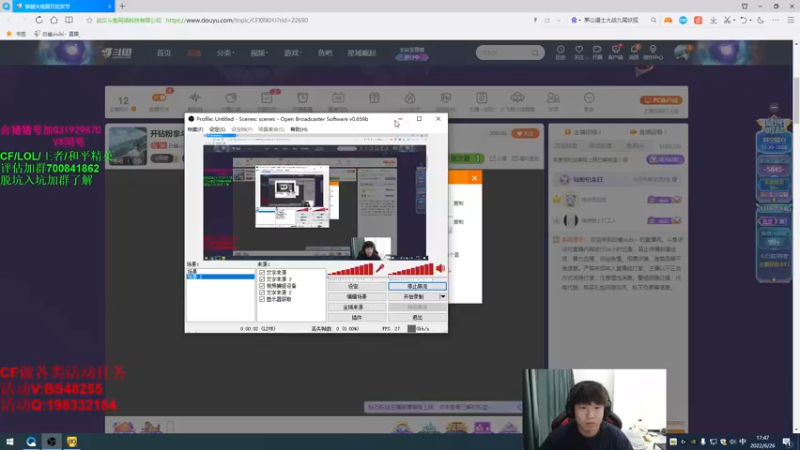Viewport: 800px width, 450px height.
Task: Adjust the OBS microphone volume meter
Action: click(351, 269)
